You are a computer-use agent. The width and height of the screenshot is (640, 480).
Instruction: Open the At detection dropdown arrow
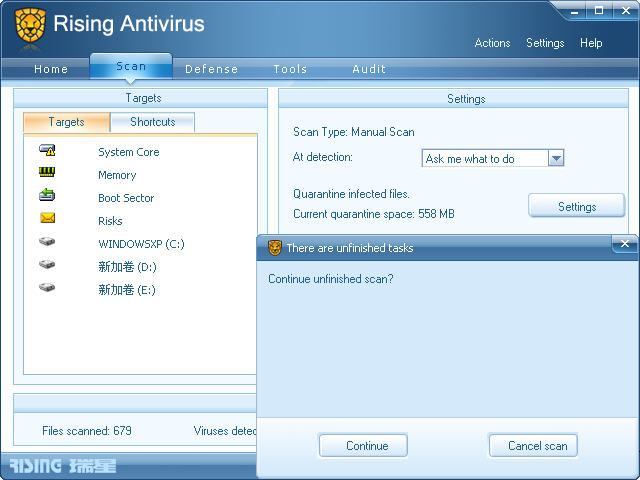tap(556, 158)
